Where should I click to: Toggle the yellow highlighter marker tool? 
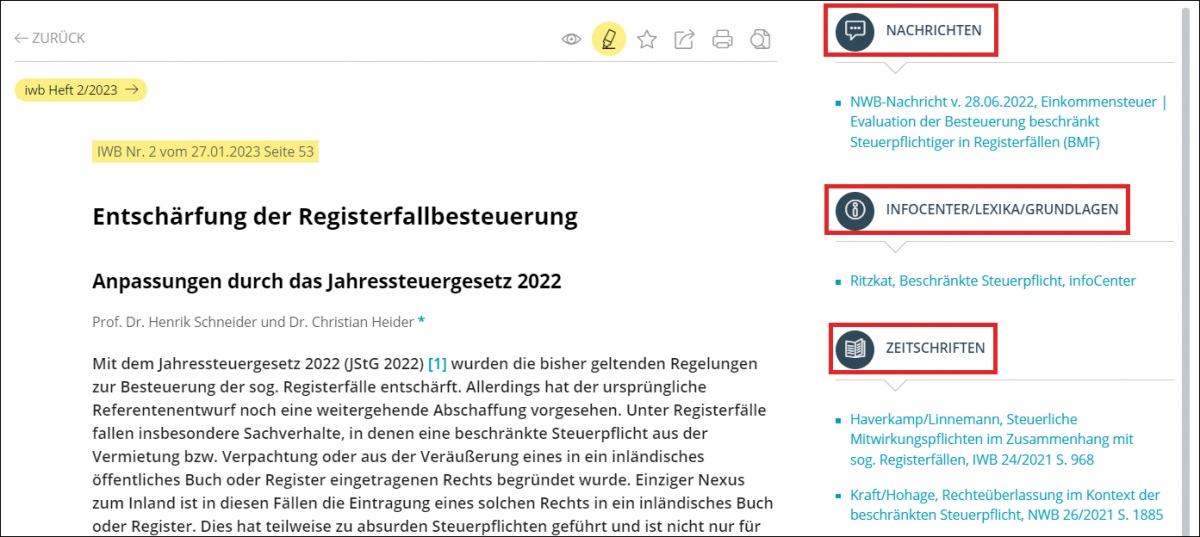608,39
